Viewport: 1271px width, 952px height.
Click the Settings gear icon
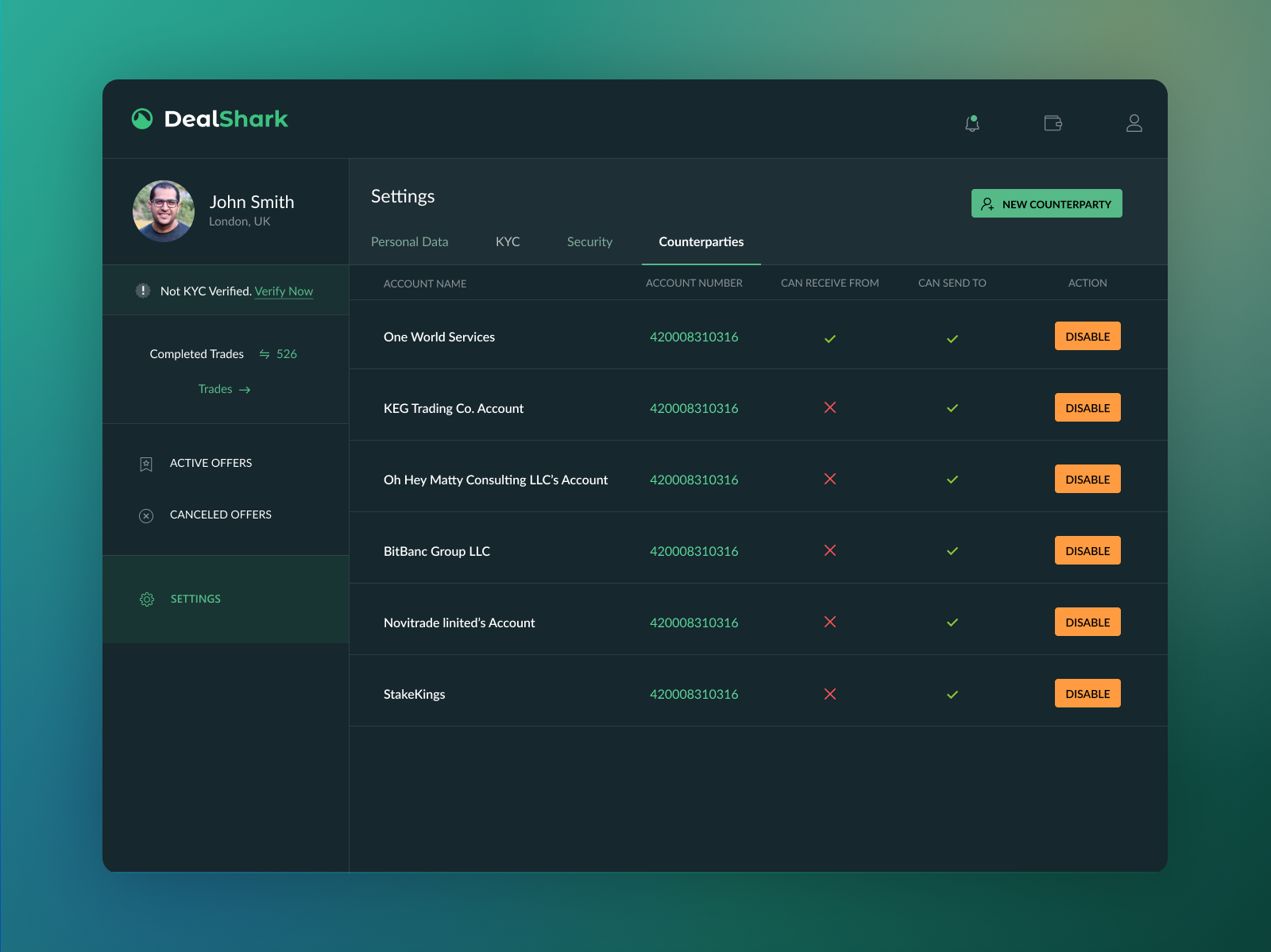click(x=147, y=599)
